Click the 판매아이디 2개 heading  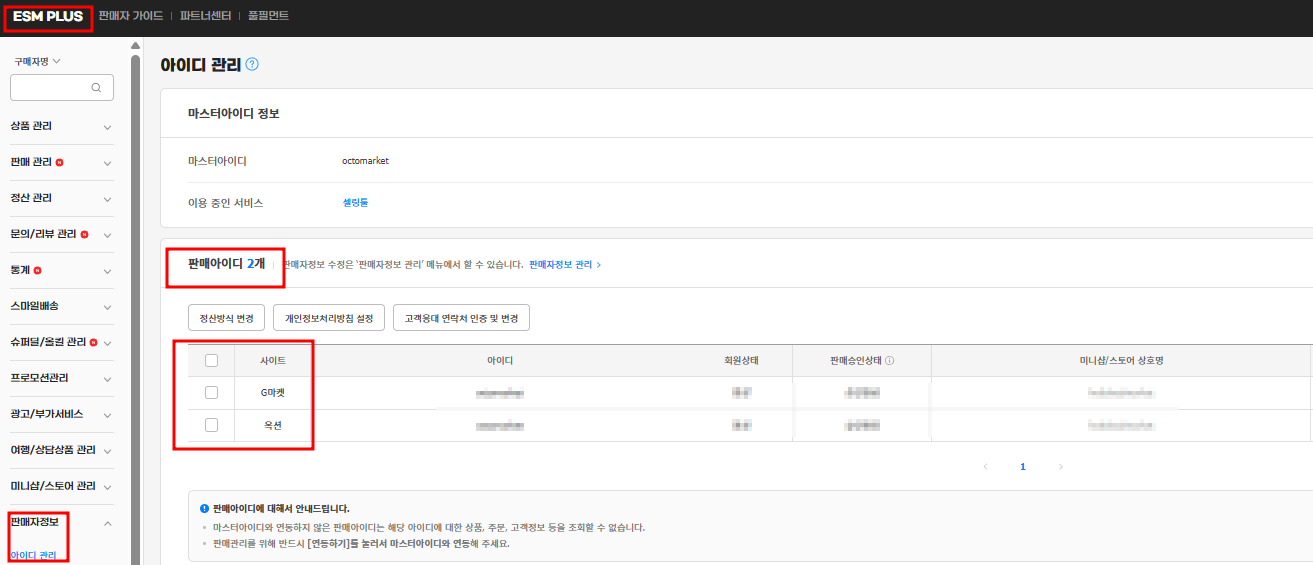tap(227, 264)
